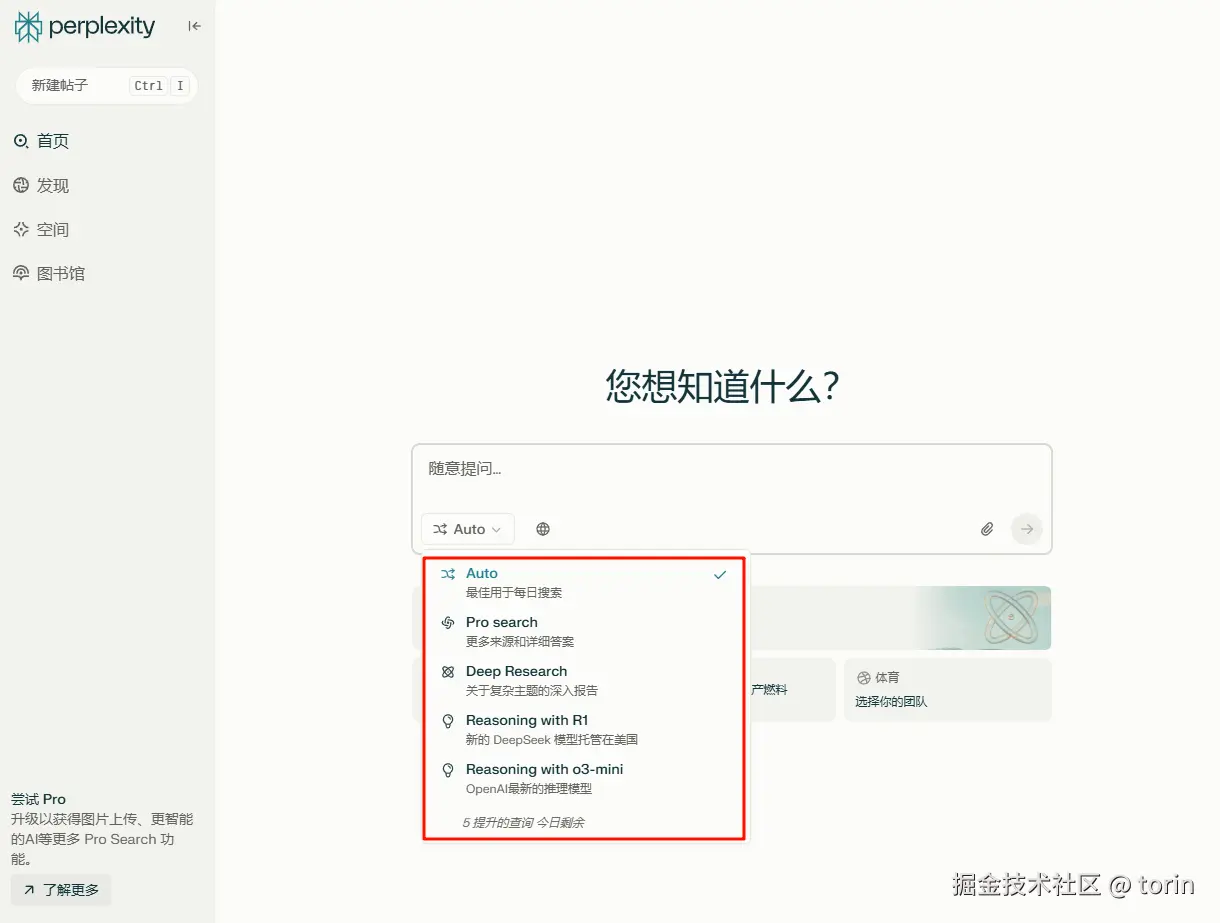Click the arrow icon on 了解更多 button
The height and width of the screenshot is (923, 1220).
pyautogui.click(x=29, y=890)
